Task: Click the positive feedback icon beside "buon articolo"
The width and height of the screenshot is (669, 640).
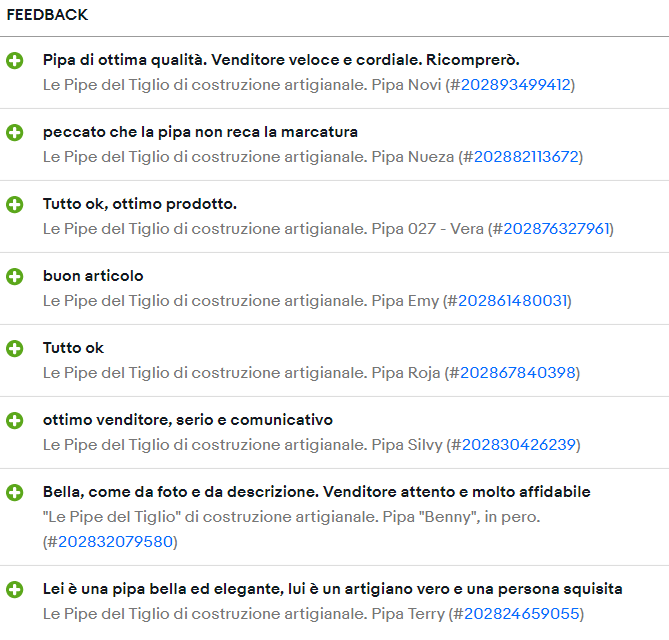Action: (x=15, y=277)
